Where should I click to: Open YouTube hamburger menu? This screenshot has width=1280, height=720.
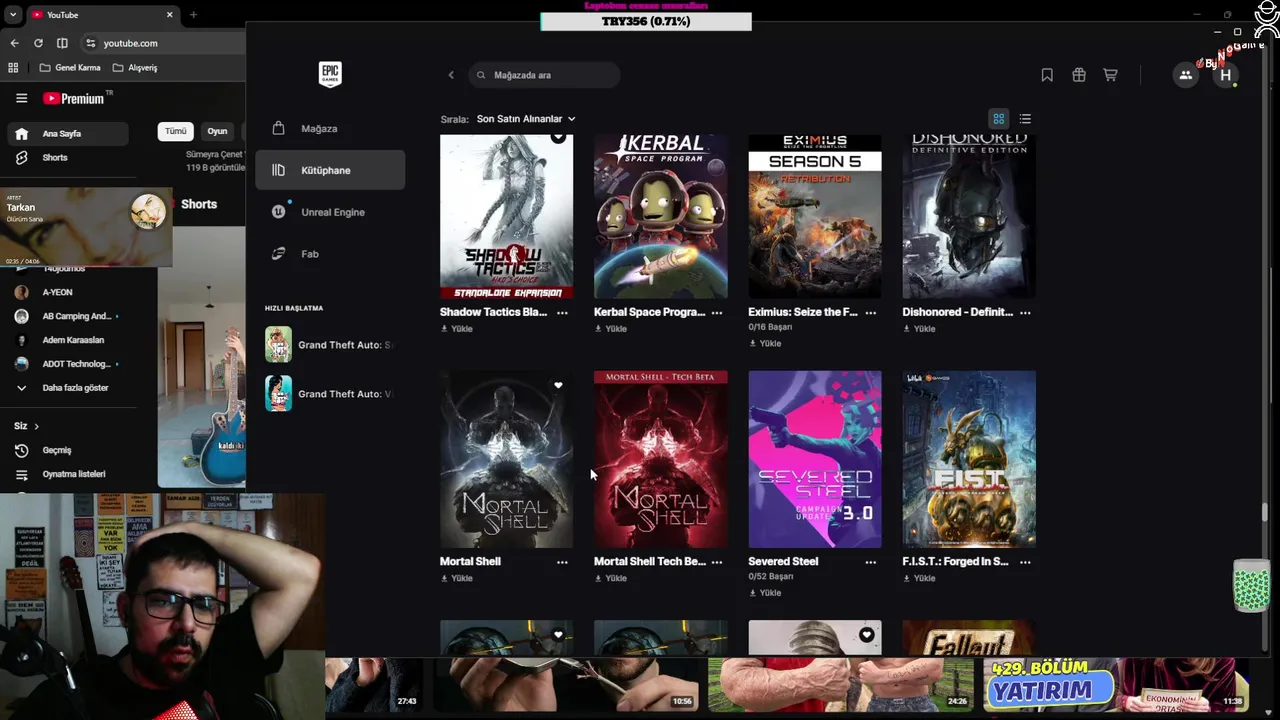(21, 98)
